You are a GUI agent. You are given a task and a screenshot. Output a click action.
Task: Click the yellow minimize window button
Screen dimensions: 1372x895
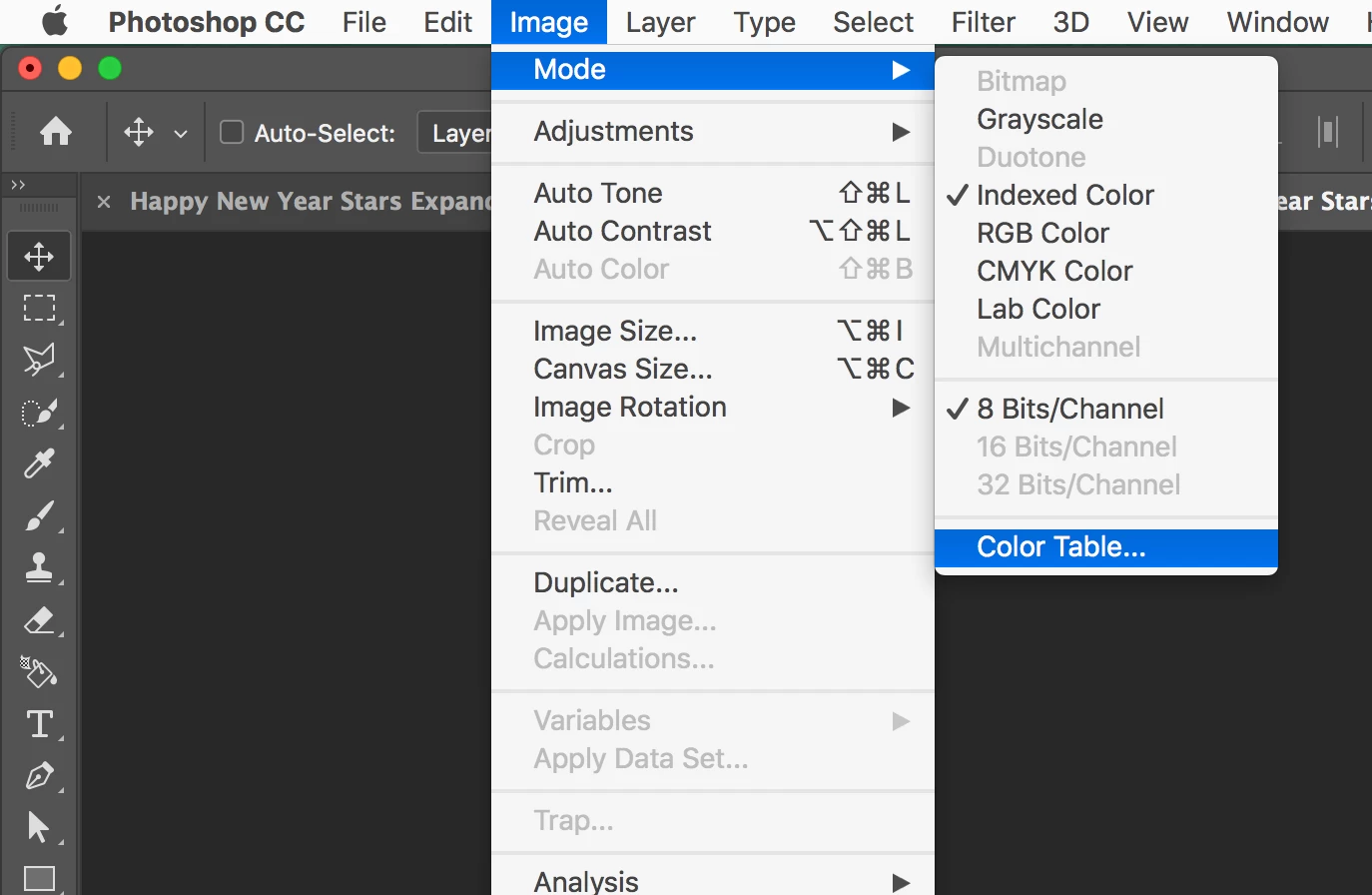pos(70,68)
